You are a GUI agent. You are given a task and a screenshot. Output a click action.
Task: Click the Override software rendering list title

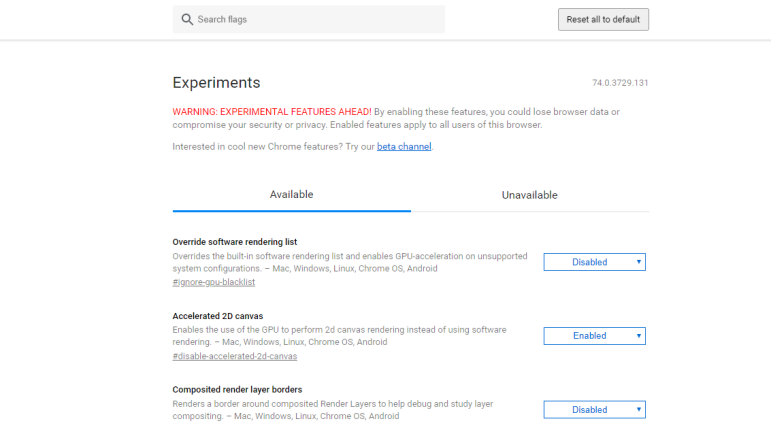[235, 242]
